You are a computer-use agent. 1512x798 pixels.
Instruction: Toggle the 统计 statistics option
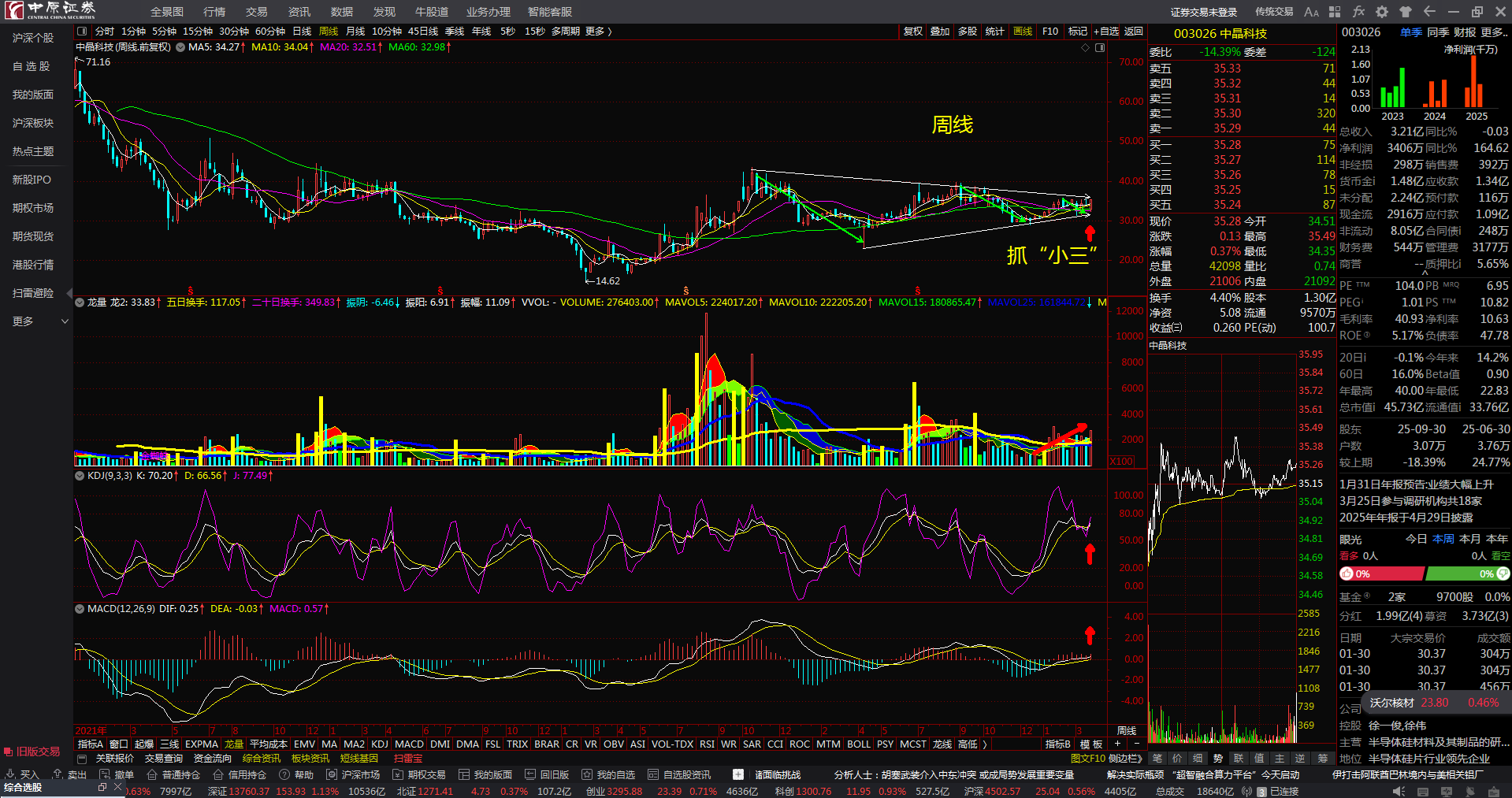click(x=995, y=32)
